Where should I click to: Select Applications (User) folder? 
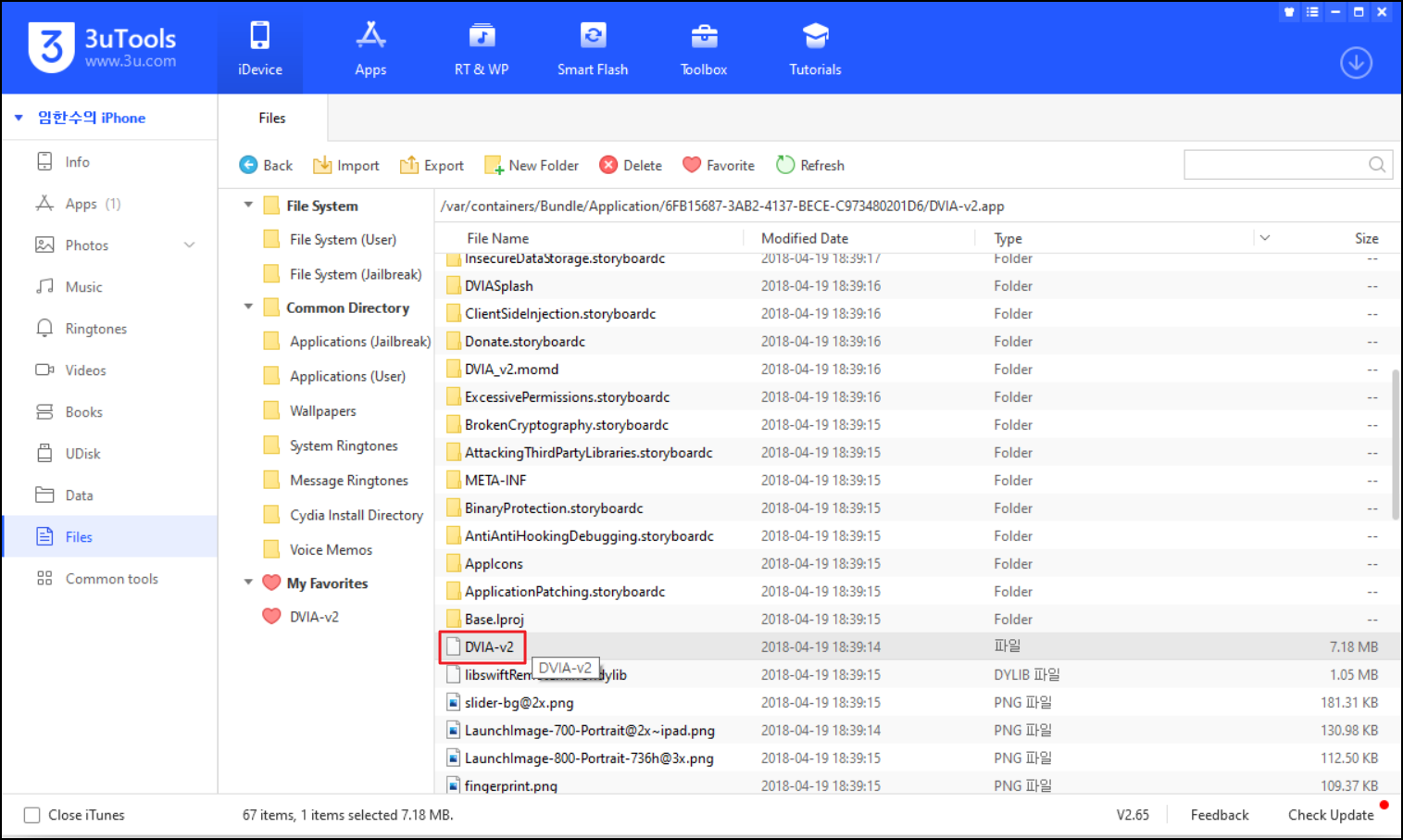coord(334,376)
